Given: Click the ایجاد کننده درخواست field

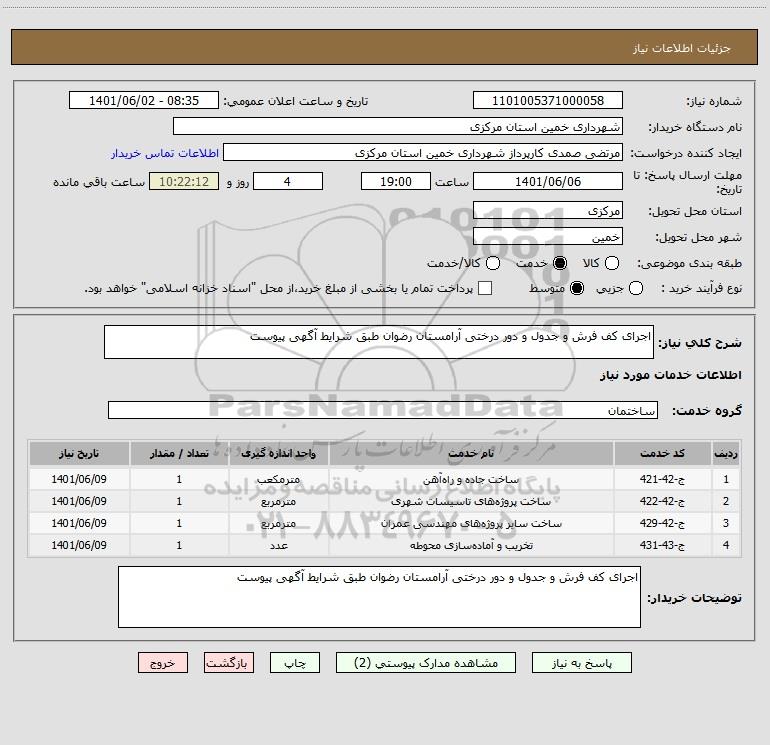Looking at the screenshot, I should tap(423, 153).
